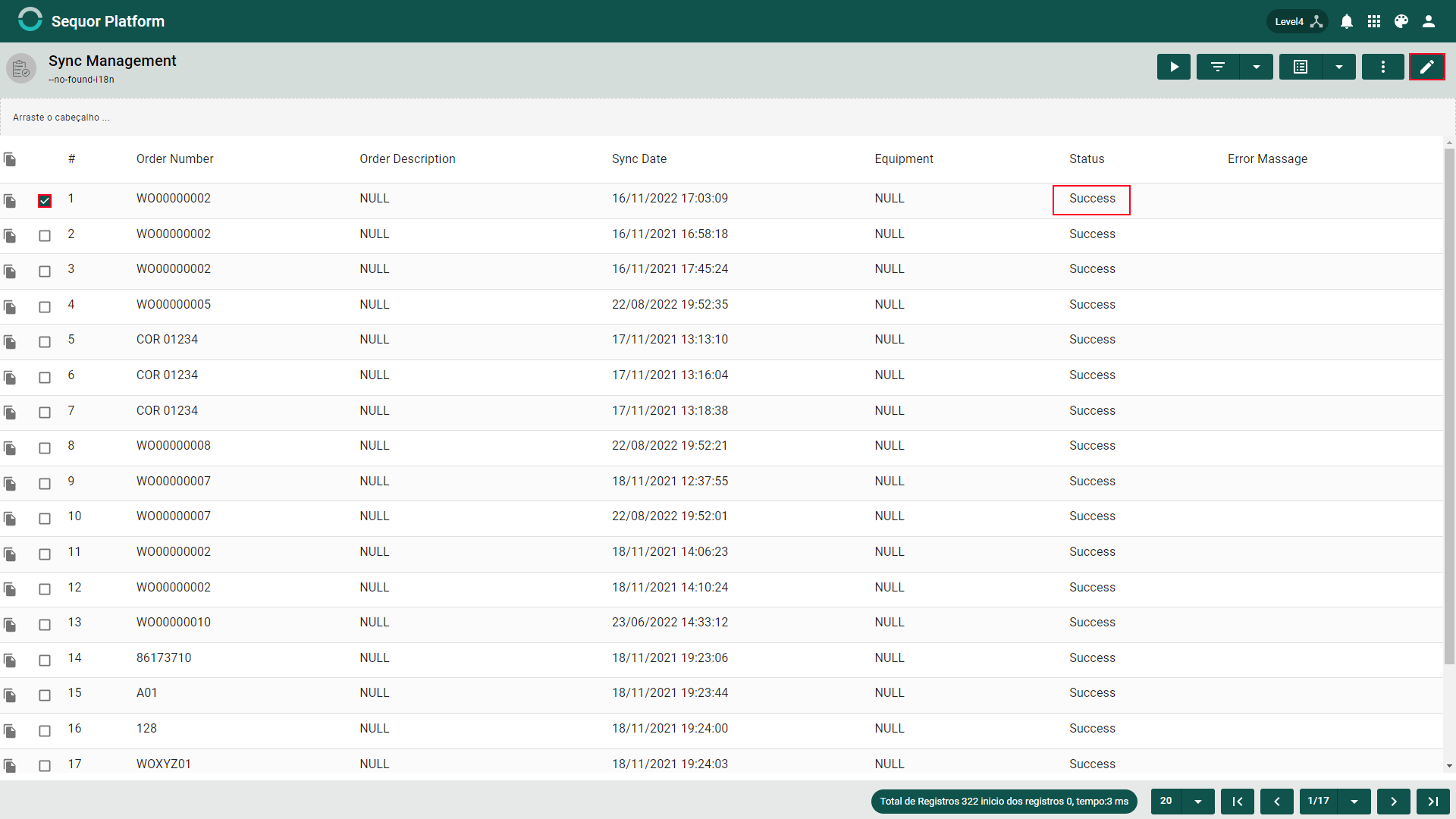The width and height of the screenshot is (1456, 819).
Task: Sort by the Order Description column header
Action: (x=407, y=159)
